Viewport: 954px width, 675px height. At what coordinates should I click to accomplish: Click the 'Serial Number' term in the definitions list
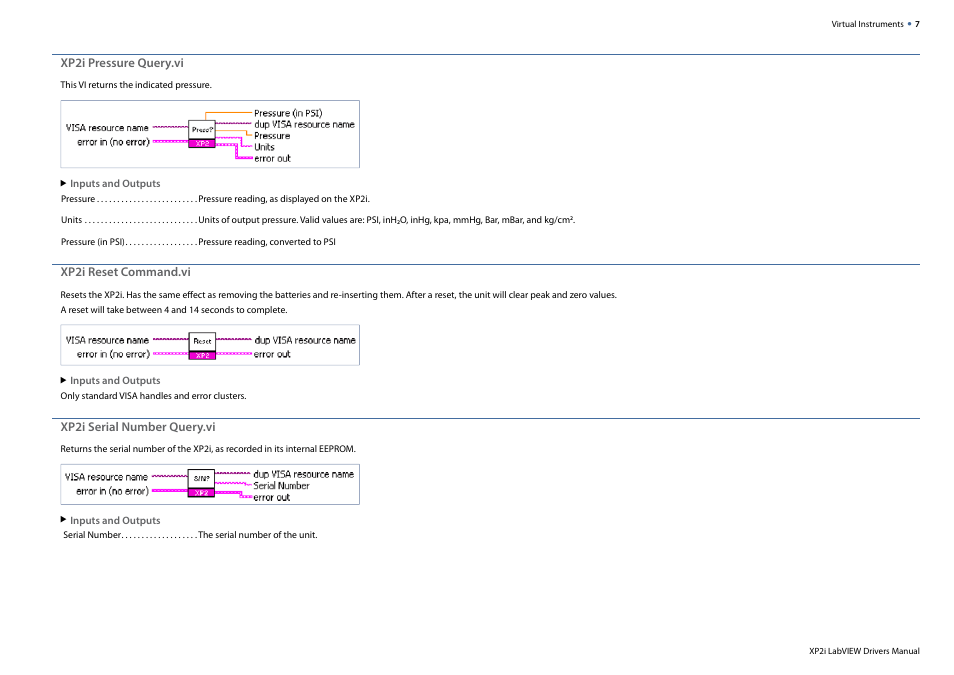click(92, 535)
